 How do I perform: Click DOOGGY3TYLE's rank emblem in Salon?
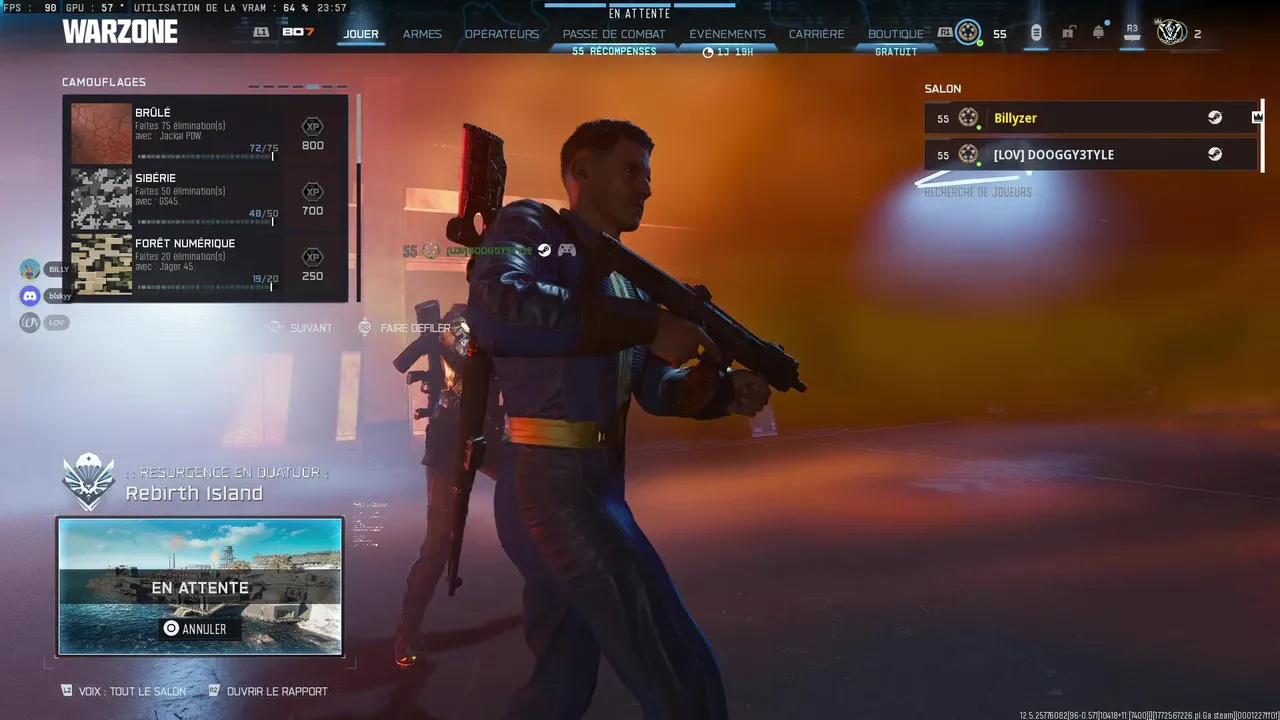968,154
